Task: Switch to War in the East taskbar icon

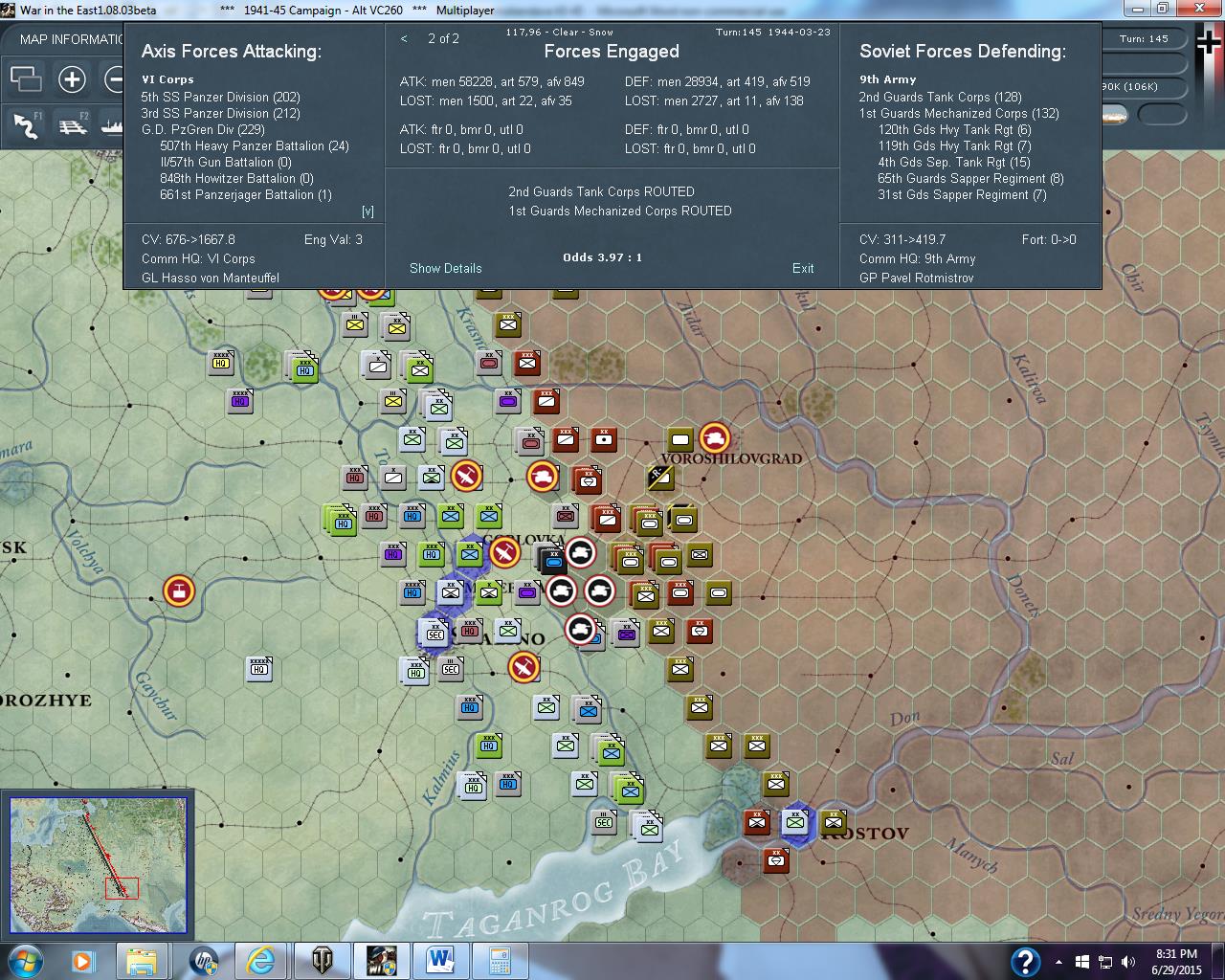Action: [x=380, y=960]
